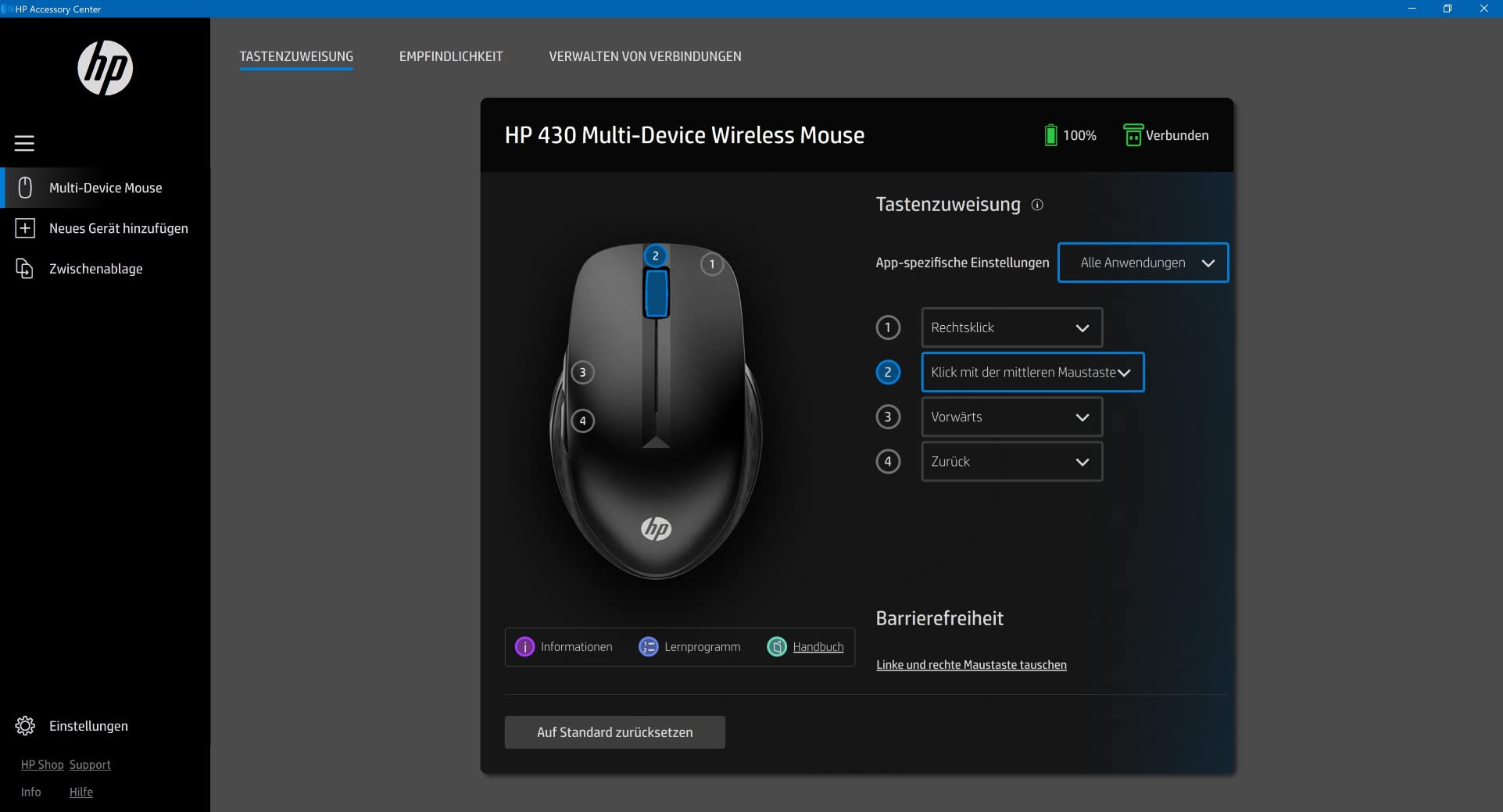Click the Info link at the bottom
Viewport: 1503px width, 812px height.
pos(31,792)
